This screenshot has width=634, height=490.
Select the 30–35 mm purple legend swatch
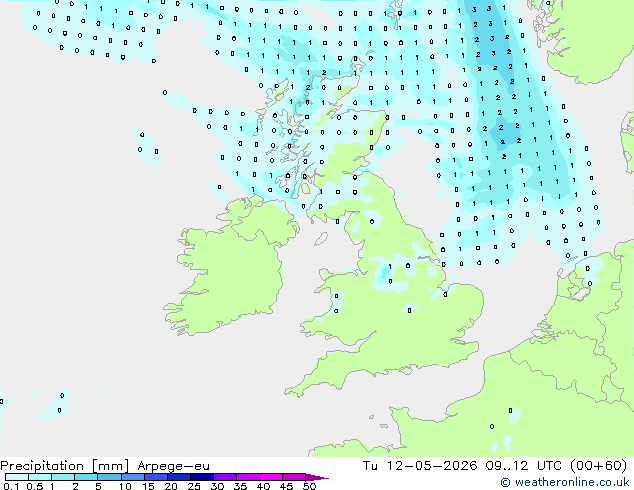224,477
